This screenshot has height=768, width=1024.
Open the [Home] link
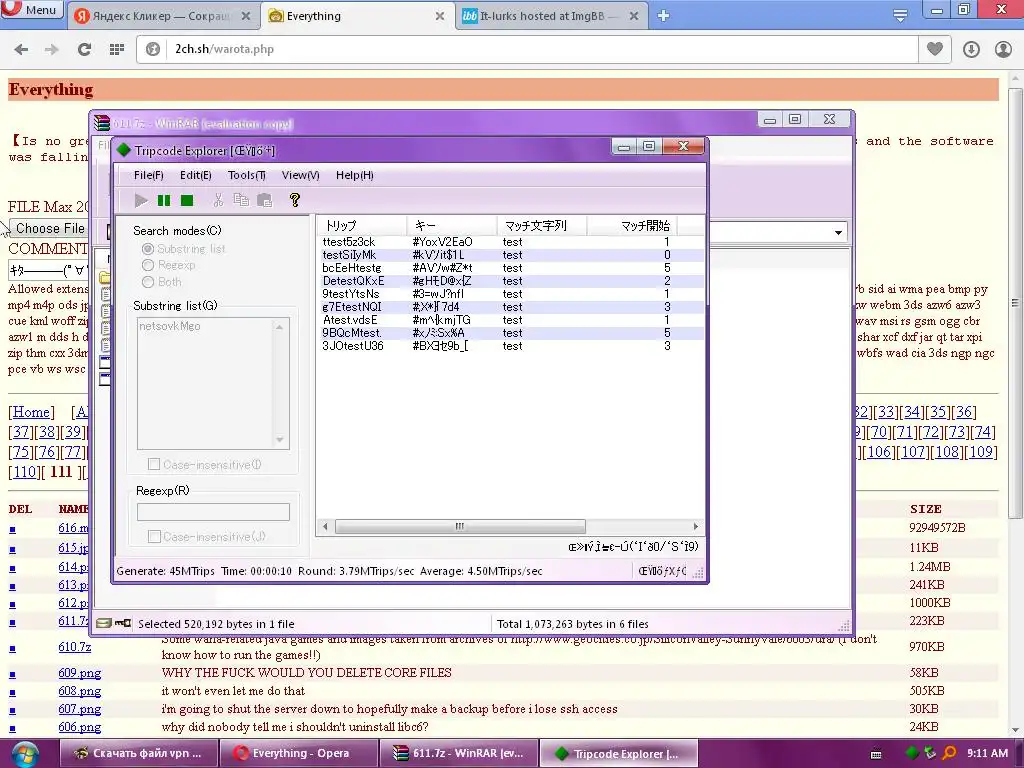[31, 412]
